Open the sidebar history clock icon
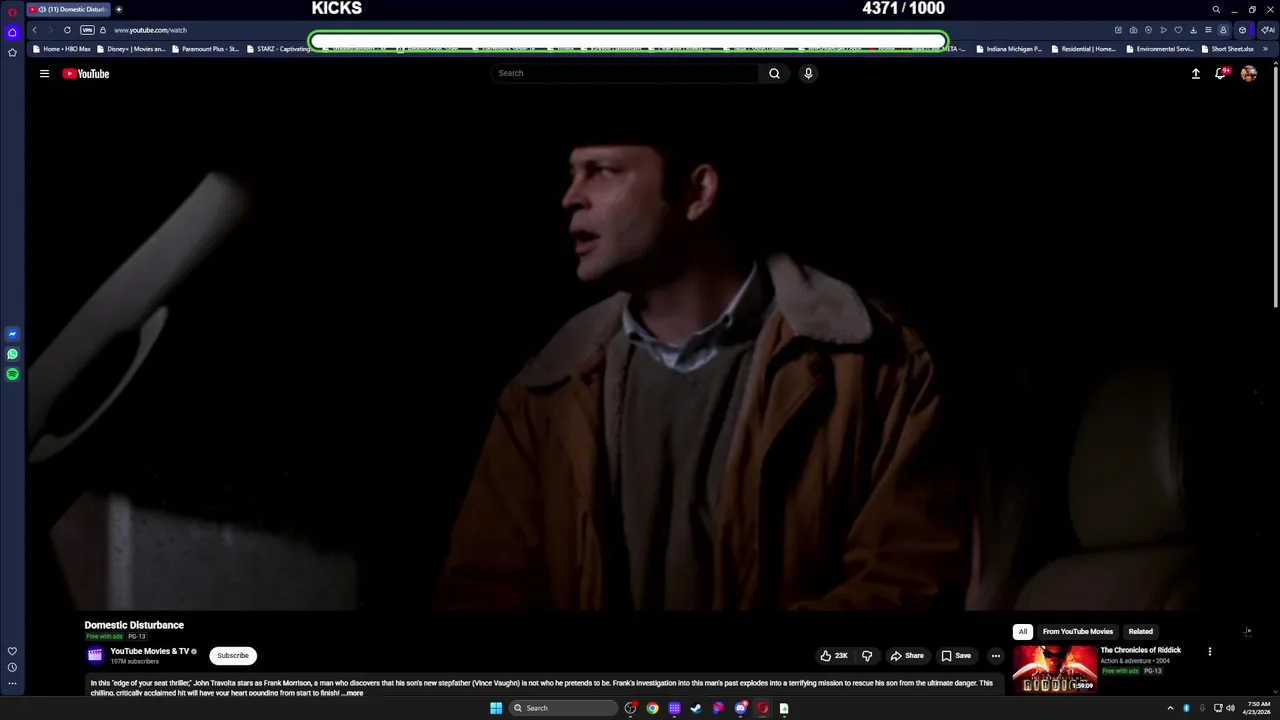Image resolution: width=1280 pixels, height=720 pixels. coord(12,667)
